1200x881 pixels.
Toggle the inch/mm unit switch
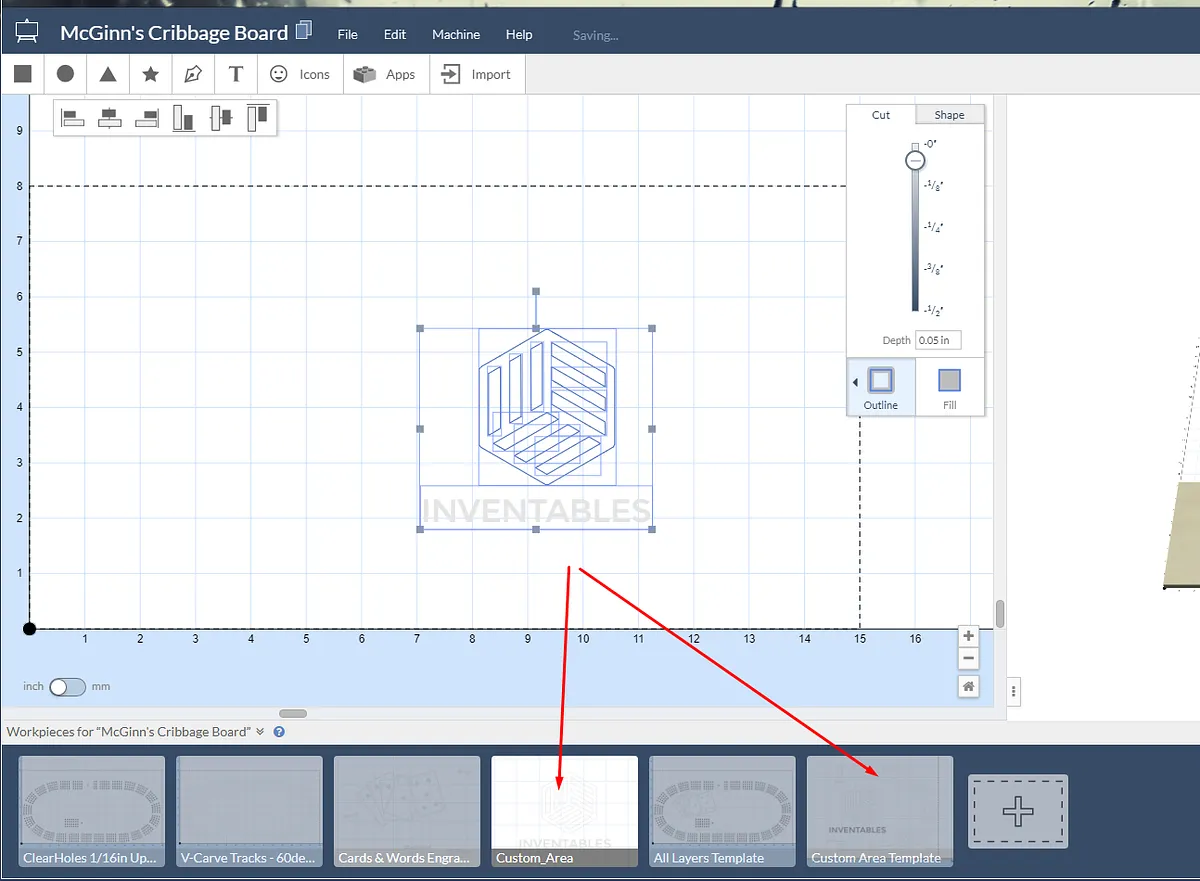tap(67, 687)
